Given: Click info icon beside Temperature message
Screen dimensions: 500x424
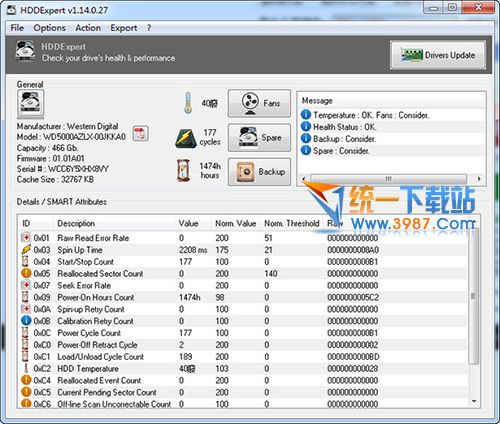Looking at the screenshot, I should point(306,115).
